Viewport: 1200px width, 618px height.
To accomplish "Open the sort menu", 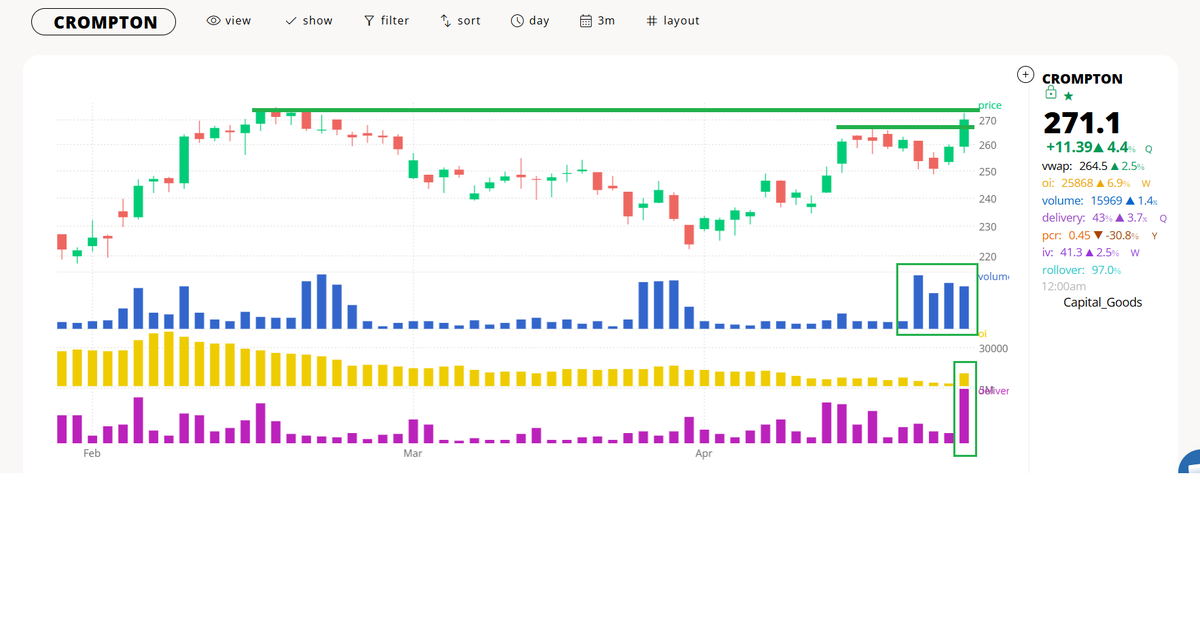I will [461, 20].
